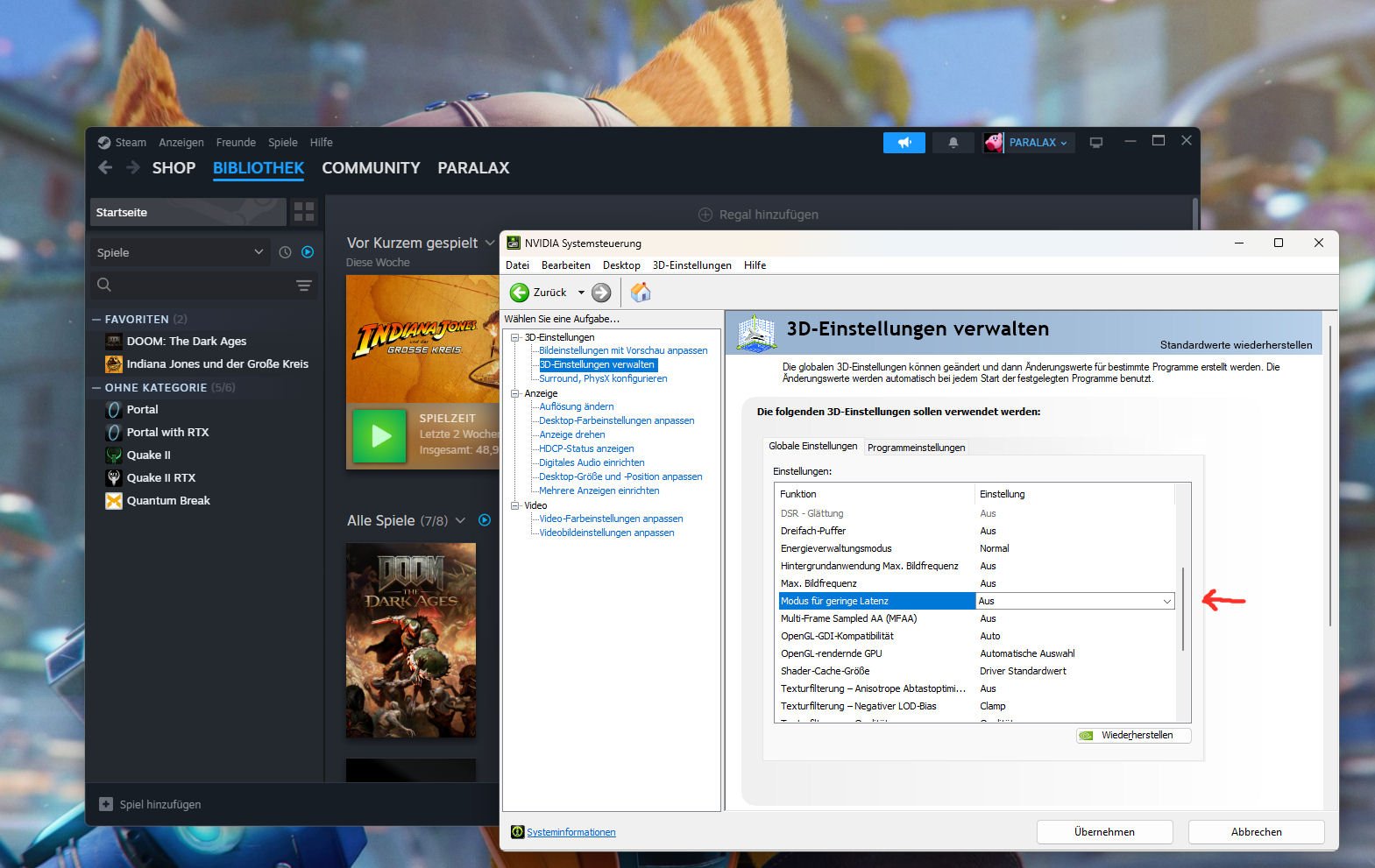Click the DOOM: The Dark Ages game icon
This screenshot has width=1375, height=868.
[x=114, y=342]
